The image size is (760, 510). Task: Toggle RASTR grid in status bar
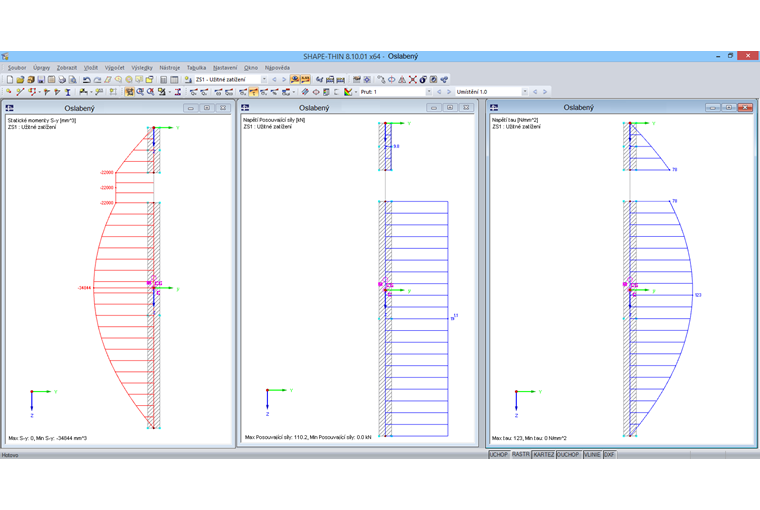click(x=521, y=455)
